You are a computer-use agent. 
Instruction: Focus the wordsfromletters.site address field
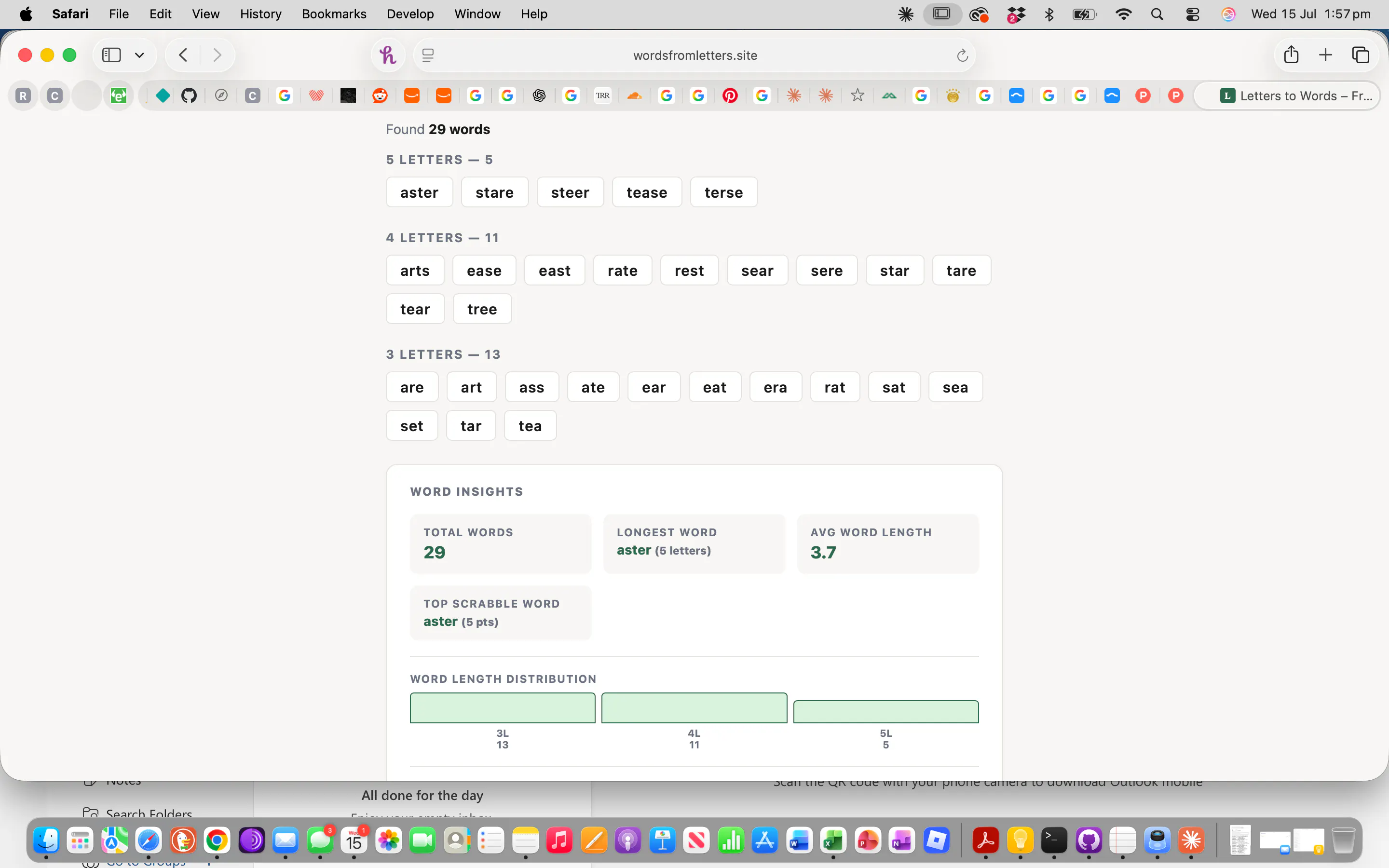pyautogui.click(x=694, y=55)
